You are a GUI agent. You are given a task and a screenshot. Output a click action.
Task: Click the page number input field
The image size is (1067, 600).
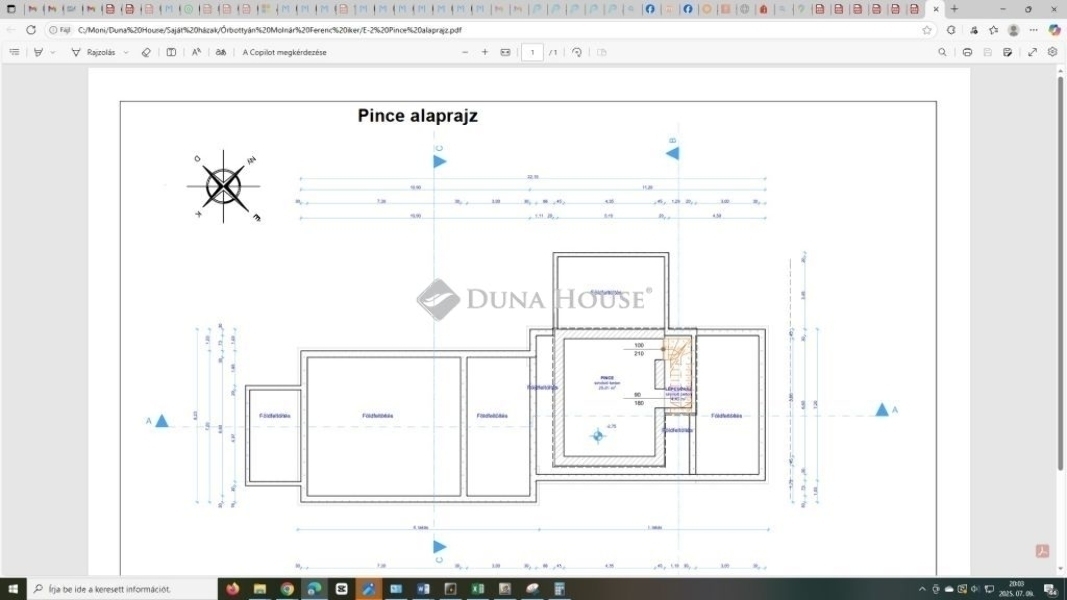pyautogui.click(x=532, y=52)
